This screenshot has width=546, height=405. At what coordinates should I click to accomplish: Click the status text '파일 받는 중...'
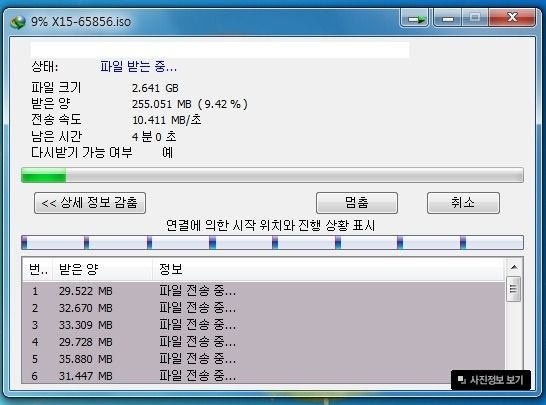[x=139, y=66]
